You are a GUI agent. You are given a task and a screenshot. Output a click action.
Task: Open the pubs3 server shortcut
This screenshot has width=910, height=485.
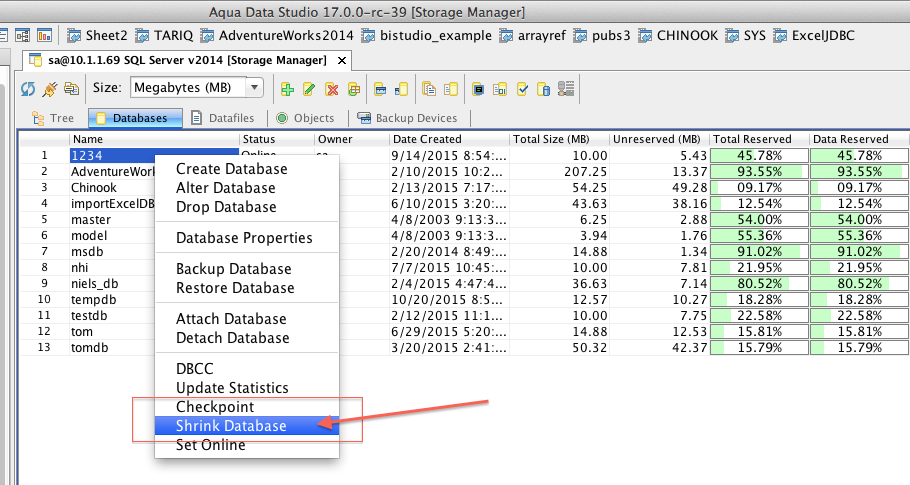click(602, 35)
